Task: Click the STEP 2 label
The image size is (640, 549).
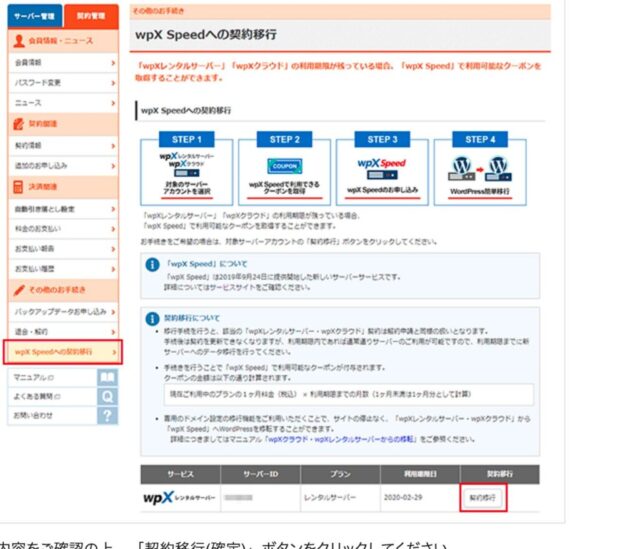Action: point(284,139)
